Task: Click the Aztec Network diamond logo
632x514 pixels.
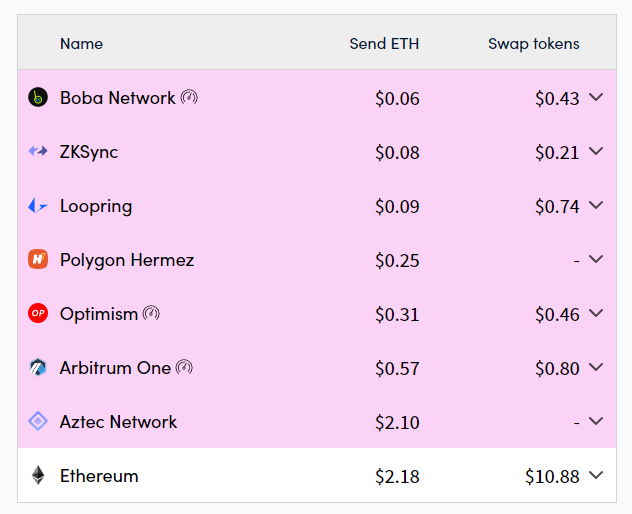Action: [38, 421]
